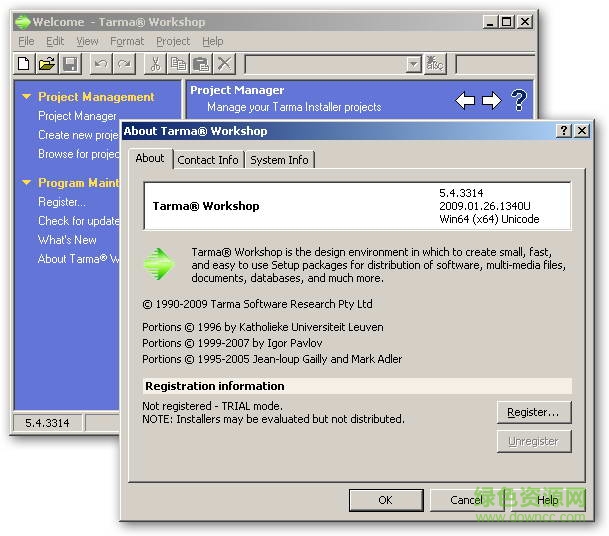
Task: Click the spell check abc icon
Action: pyautogui.click(x=435, y=64)
